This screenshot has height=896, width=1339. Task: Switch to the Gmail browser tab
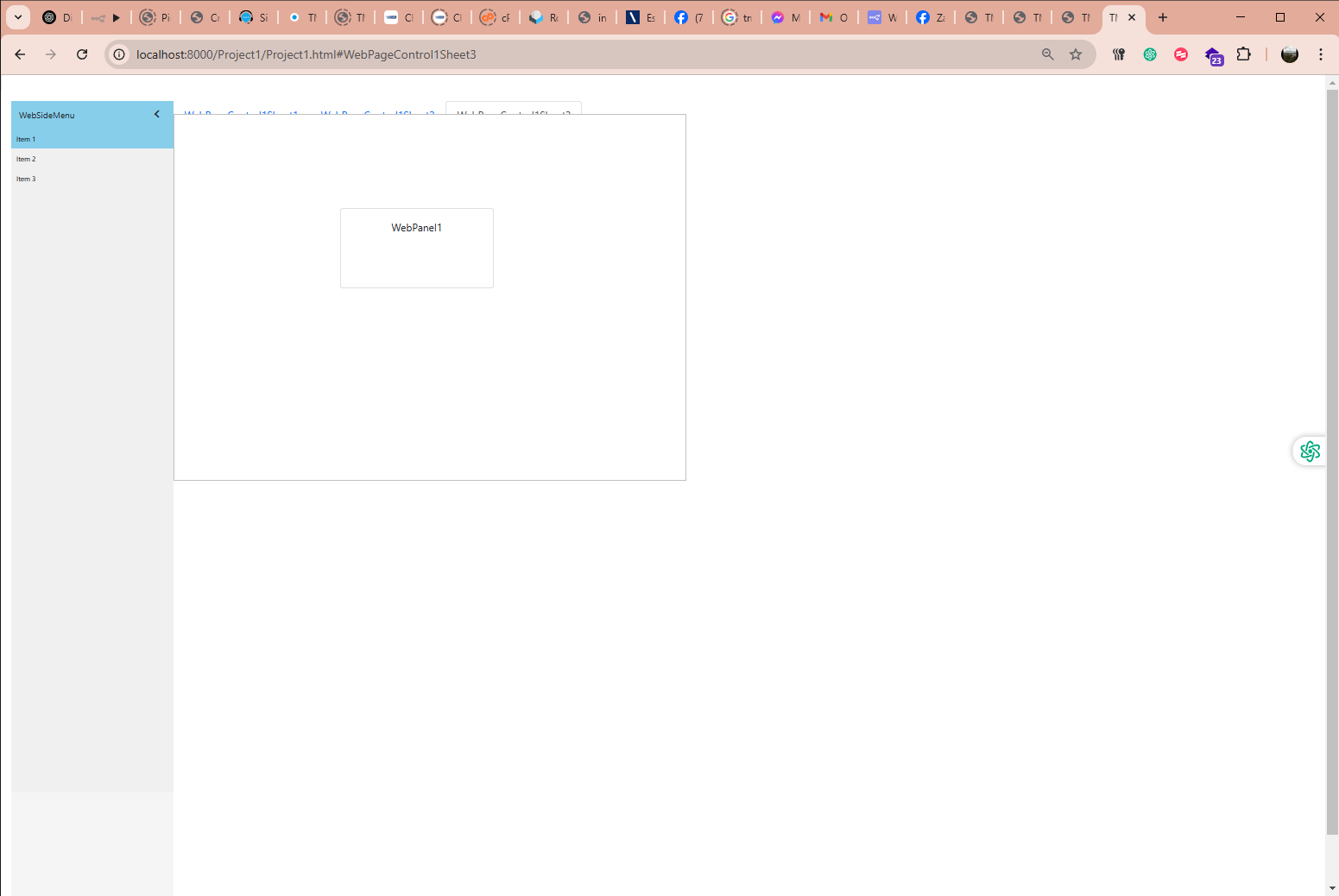[833, 17]
